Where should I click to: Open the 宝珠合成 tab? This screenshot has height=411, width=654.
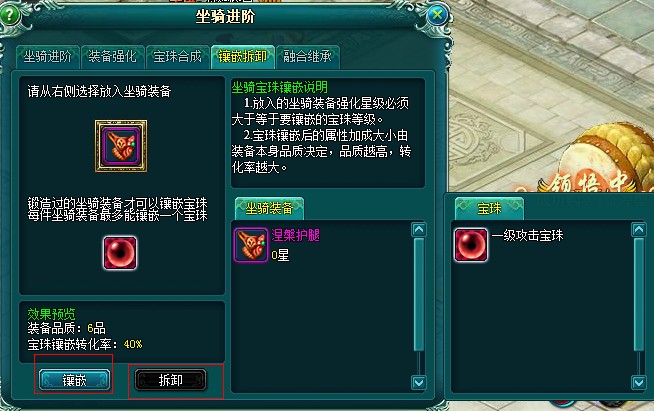coord(177,57)
